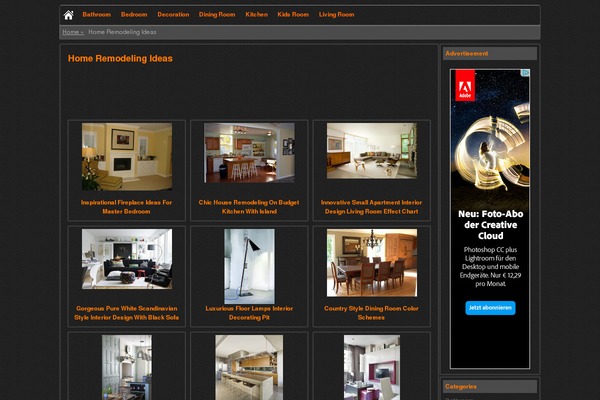Open the country dining room thumbnail

tap(372, 263)
